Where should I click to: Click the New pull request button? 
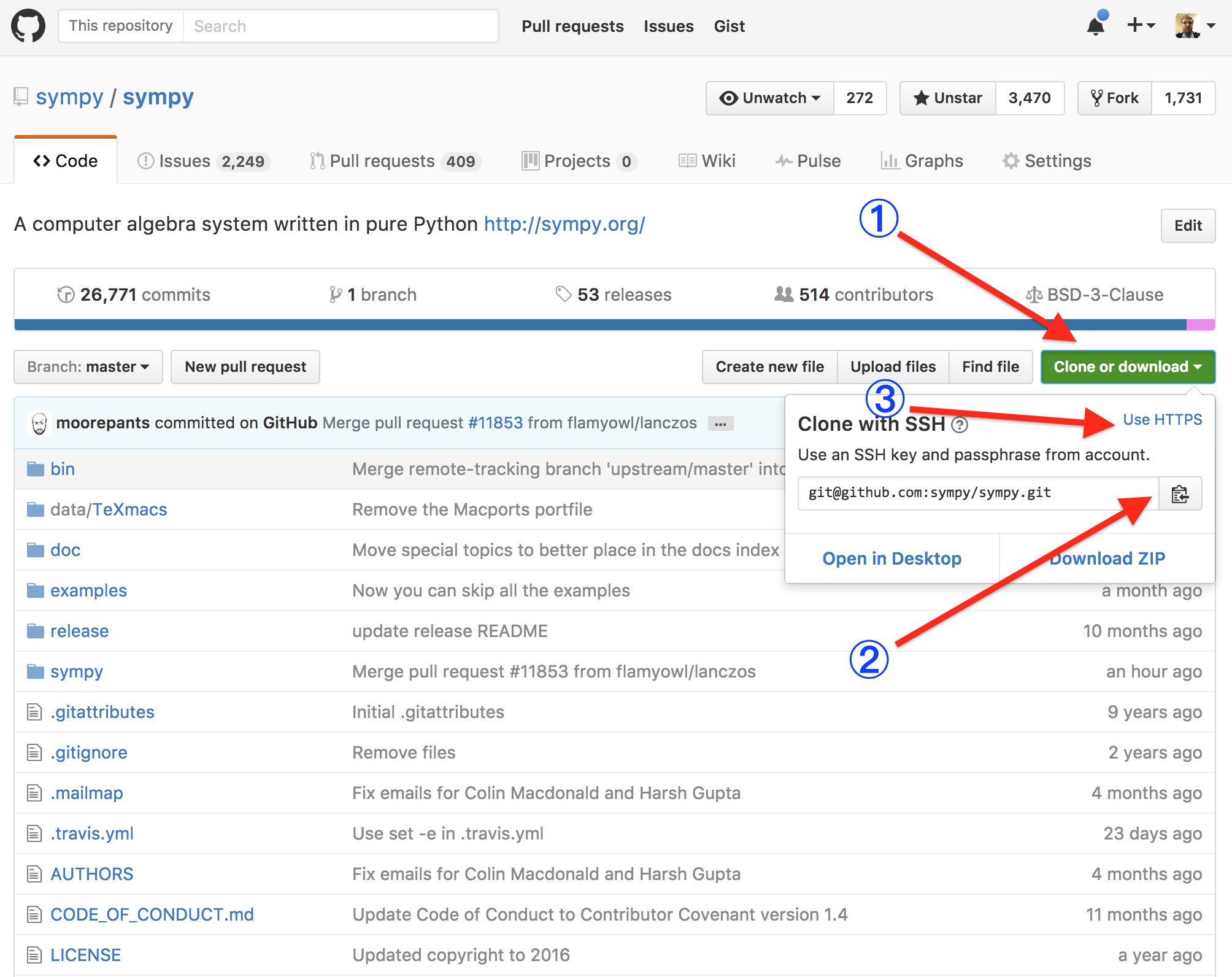tap(245, 367)
